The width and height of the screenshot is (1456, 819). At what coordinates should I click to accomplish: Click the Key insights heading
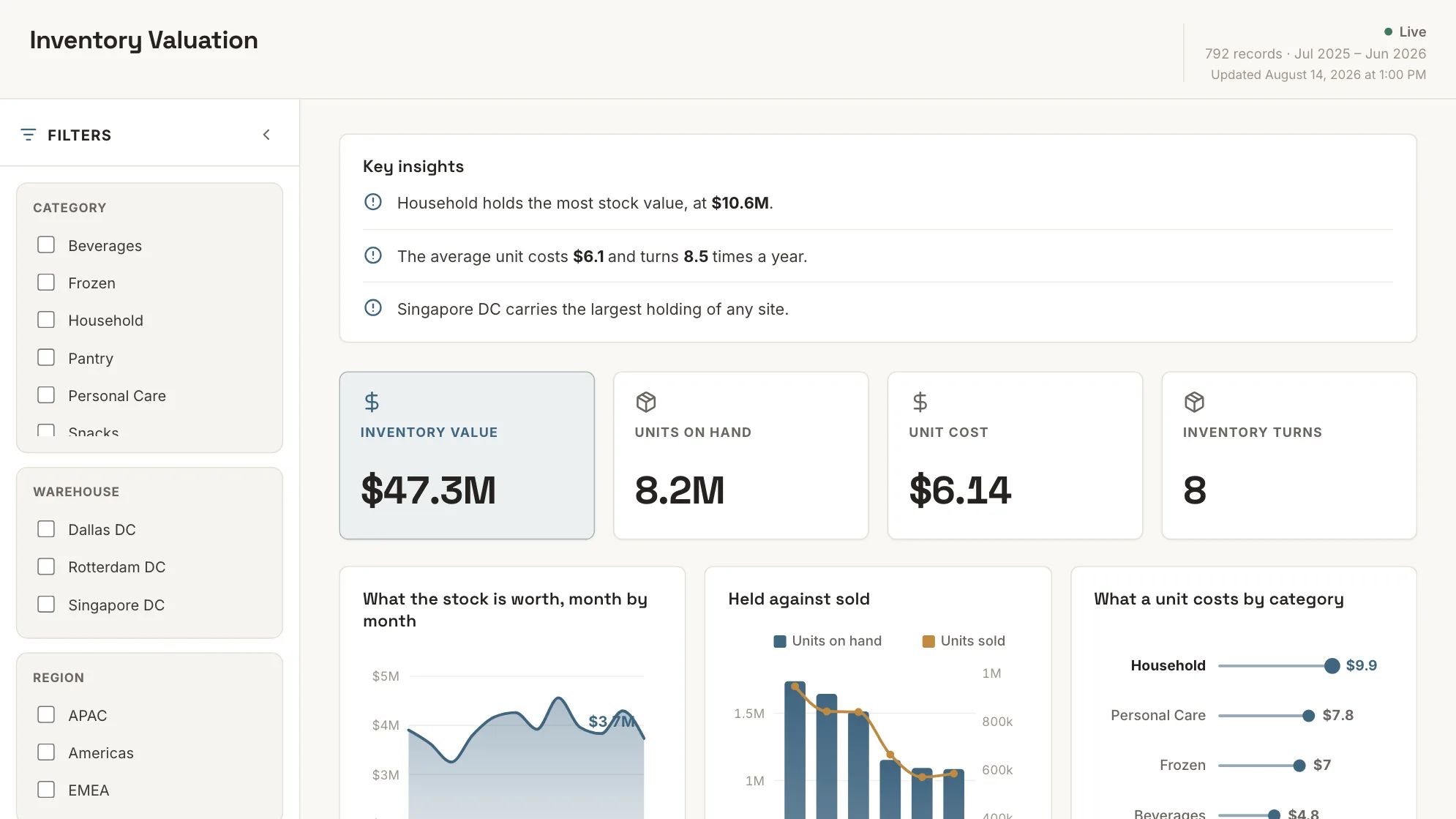click(x=413, y=166)
